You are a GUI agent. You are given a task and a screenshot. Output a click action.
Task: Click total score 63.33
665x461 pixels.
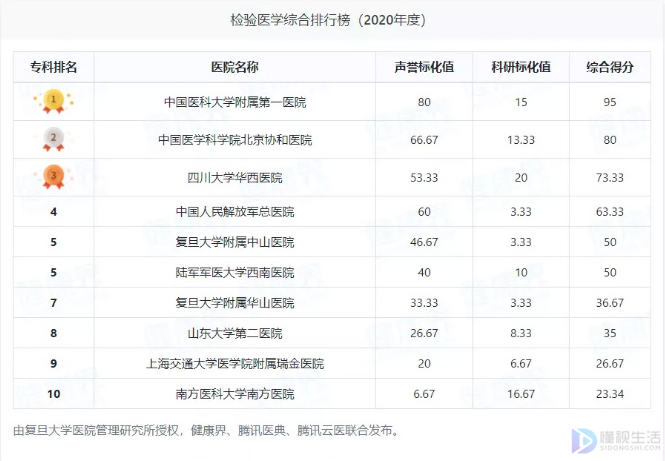610,212
